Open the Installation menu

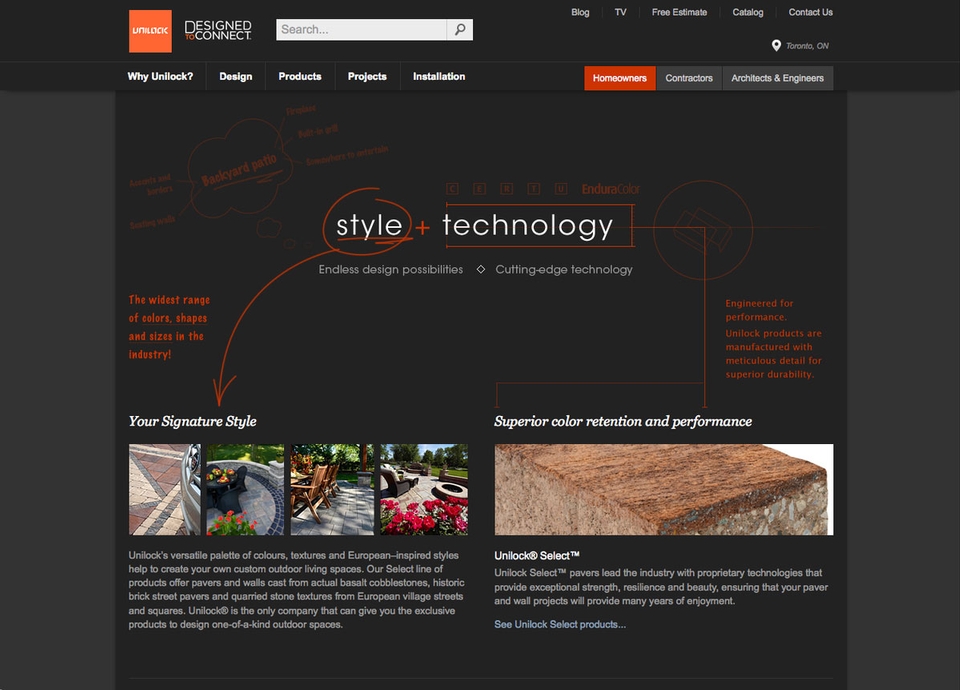pos(439,77)
